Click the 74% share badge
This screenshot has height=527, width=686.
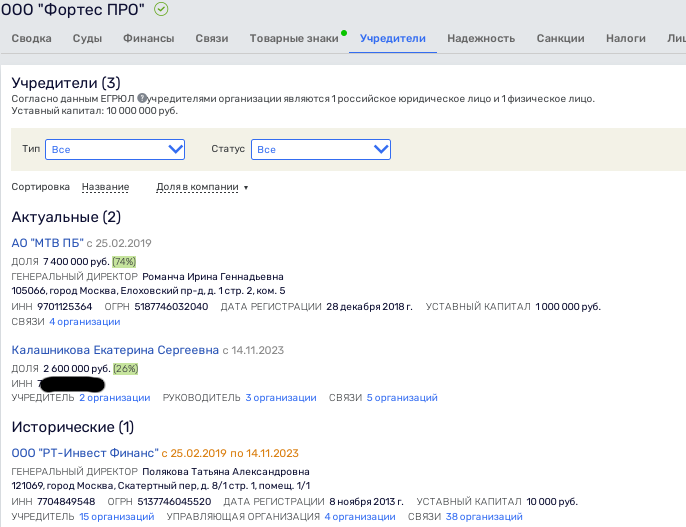[x=124, y=261]
